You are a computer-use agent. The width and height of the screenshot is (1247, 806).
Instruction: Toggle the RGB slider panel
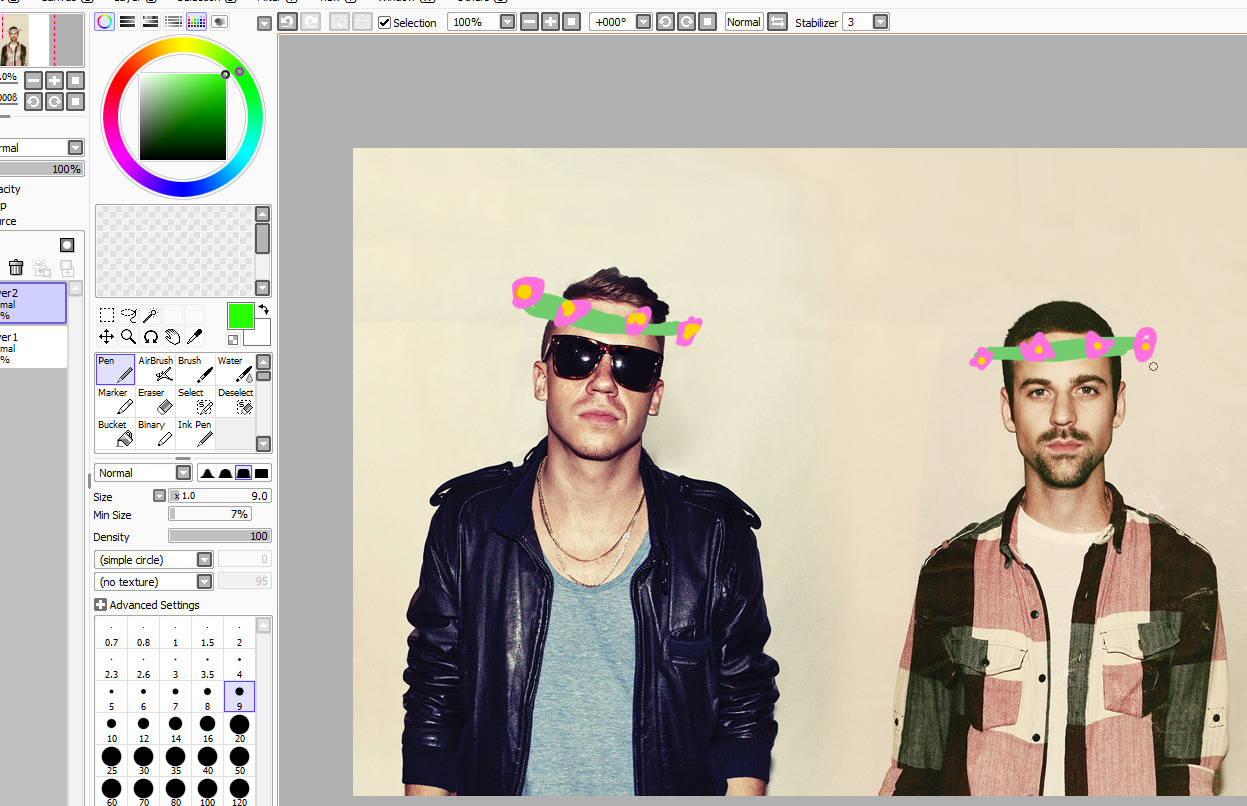tap(128, 21)
